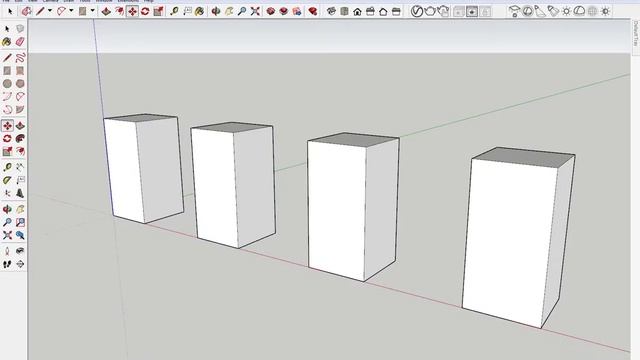Viewport: 640px width, 360px height.
Task: Choose the Text label tool in top toolbar
Action: (187, 11)
